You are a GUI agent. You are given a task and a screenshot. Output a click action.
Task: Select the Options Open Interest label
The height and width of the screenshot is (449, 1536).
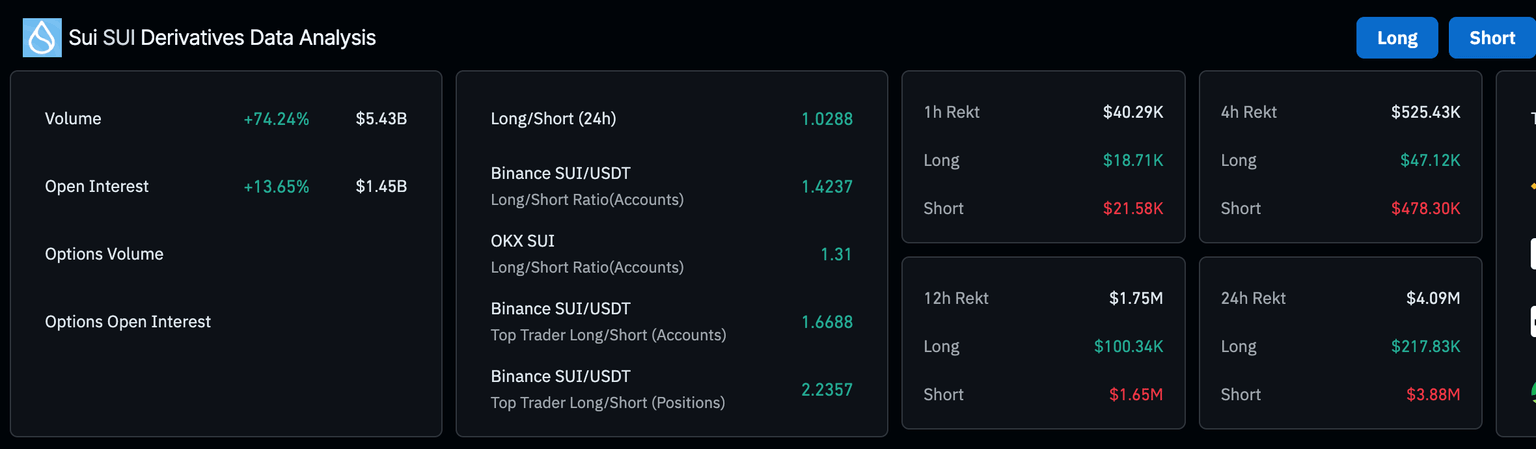(128, 322)
